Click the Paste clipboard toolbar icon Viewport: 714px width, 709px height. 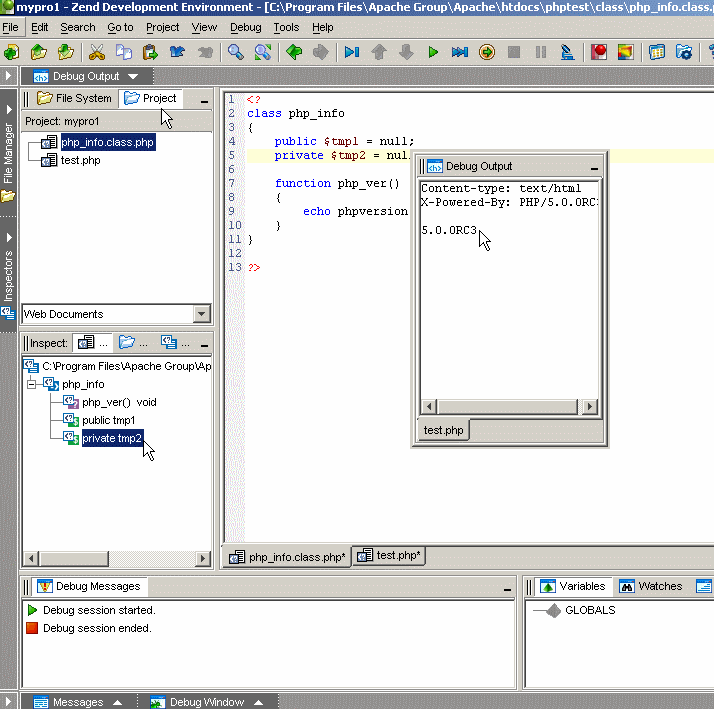pos(151,52)
